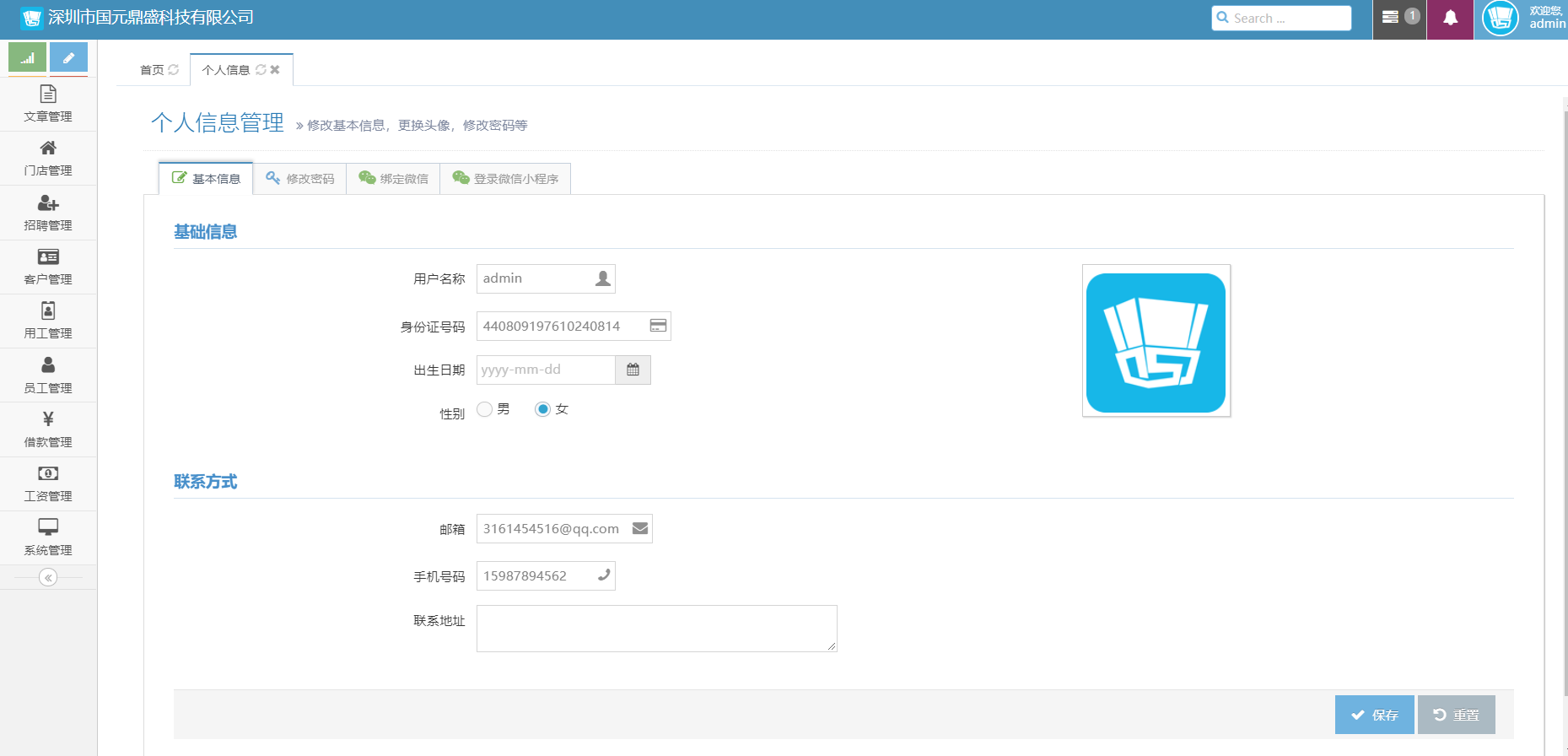Click the 保存 button
The image size is (1568, 756).
pyautogui.click(x=1374, y=715)
